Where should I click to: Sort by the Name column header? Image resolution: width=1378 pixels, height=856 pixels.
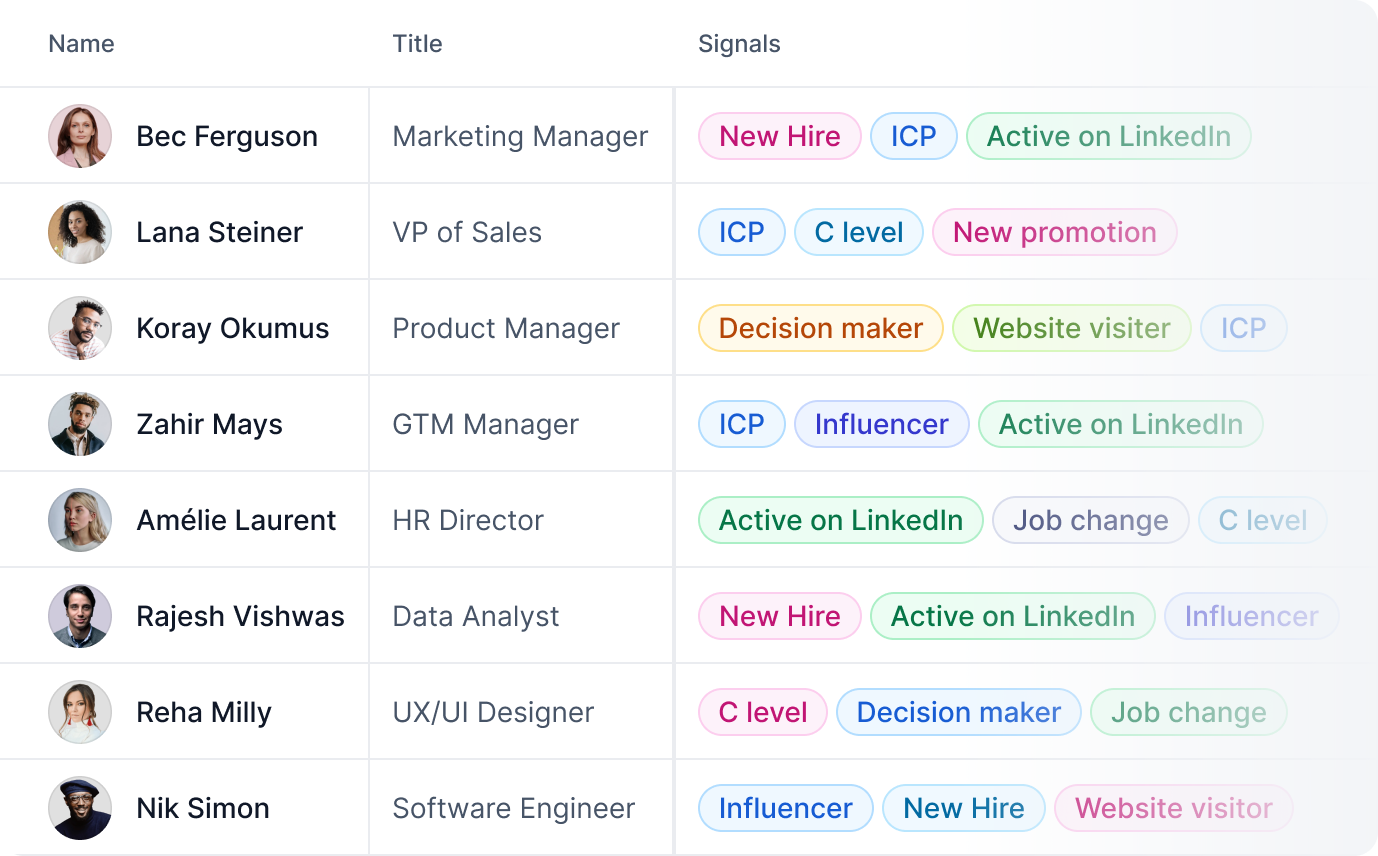click(81, 44)
